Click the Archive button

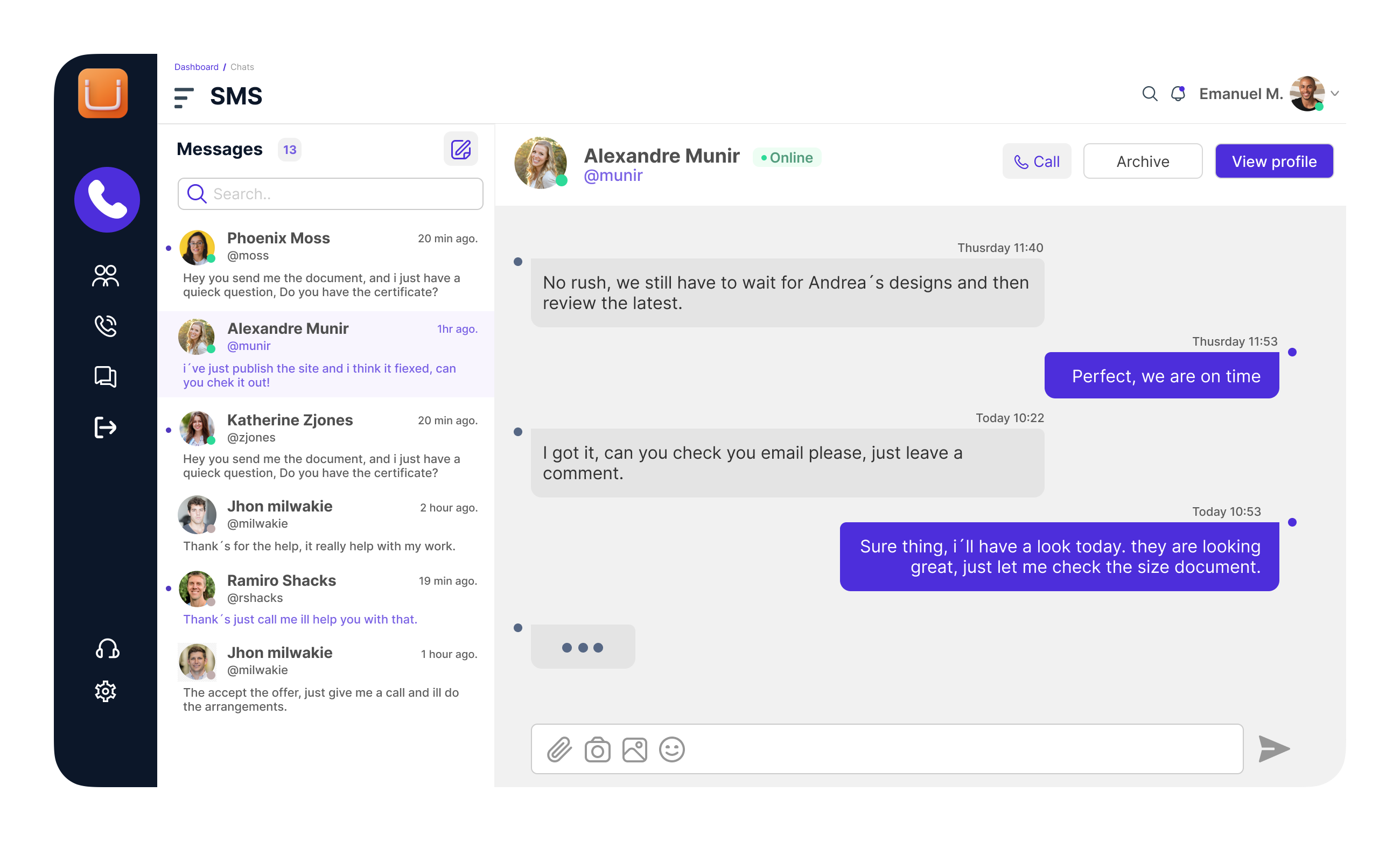pos(1142,162)
